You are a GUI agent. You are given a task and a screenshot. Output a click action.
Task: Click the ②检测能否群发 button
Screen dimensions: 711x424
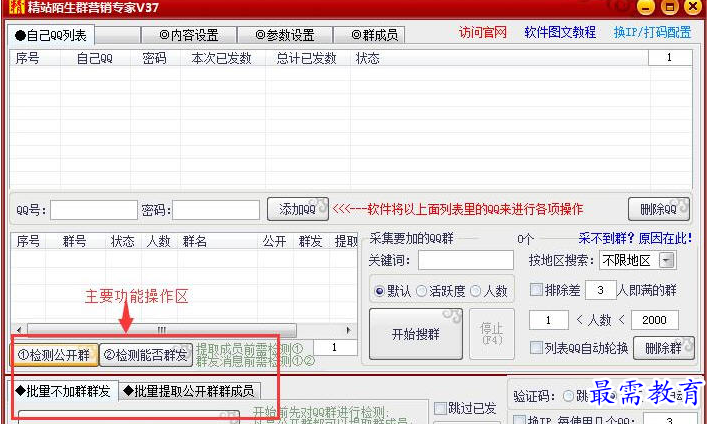[x=146, y=355]
